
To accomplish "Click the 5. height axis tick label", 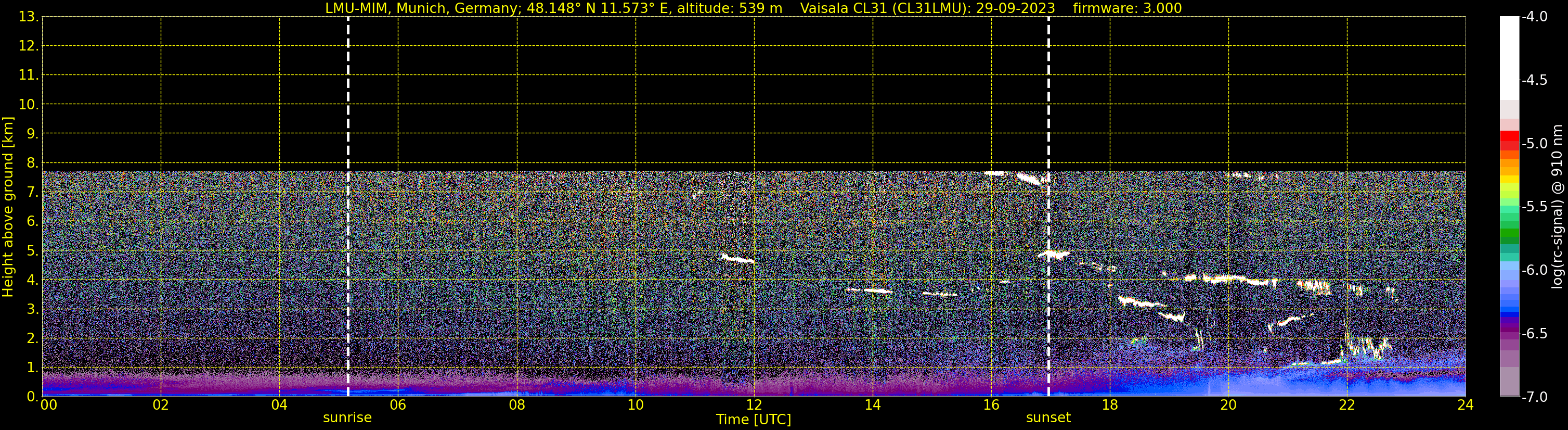I will coord(32,250).
